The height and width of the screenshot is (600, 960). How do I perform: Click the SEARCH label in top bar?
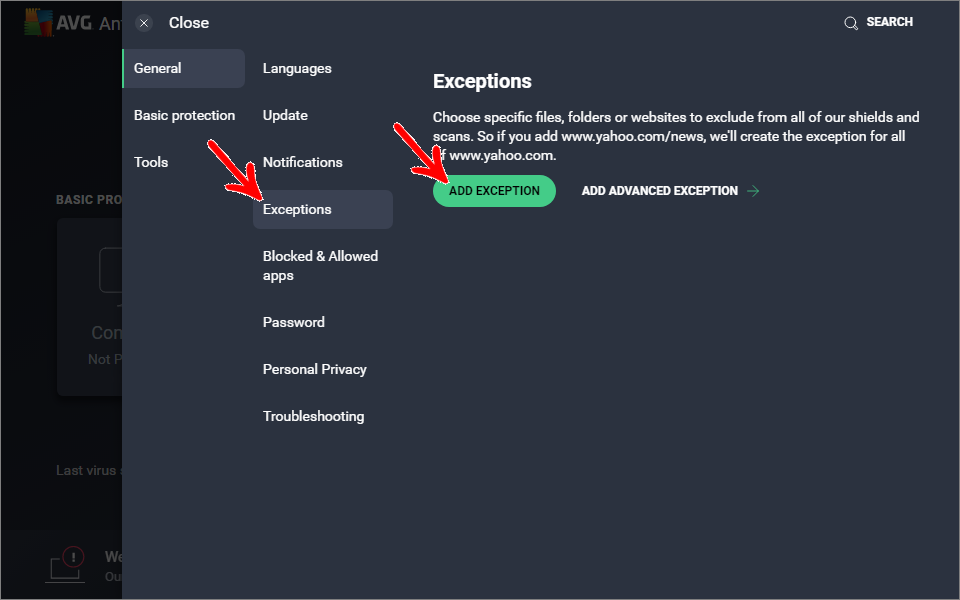pos(889,22)
